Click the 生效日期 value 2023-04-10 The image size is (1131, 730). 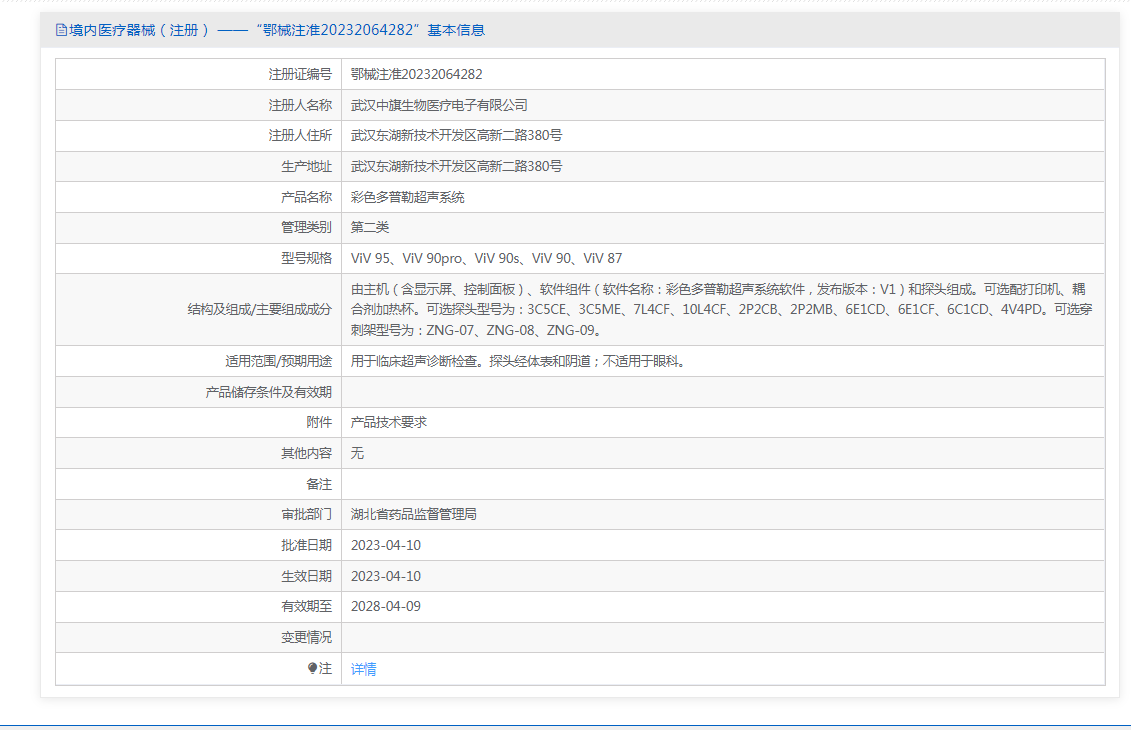(386, 576)
